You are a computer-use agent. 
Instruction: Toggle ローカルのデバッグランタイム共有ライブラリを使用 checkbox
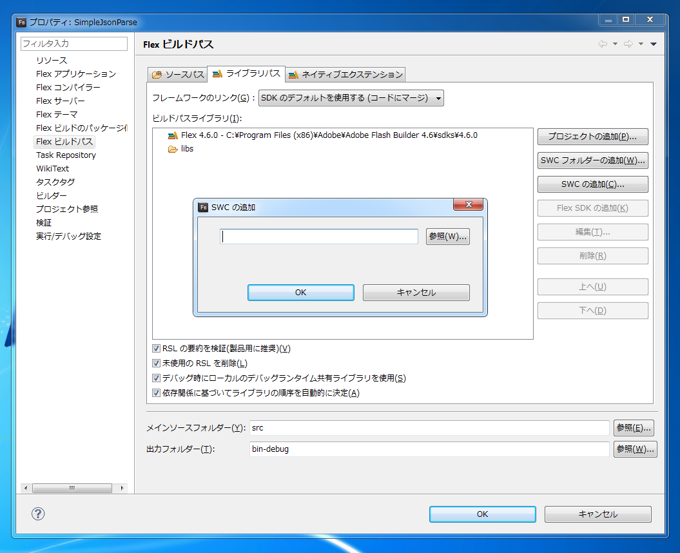pyautogui.click(x=156, y=378)
